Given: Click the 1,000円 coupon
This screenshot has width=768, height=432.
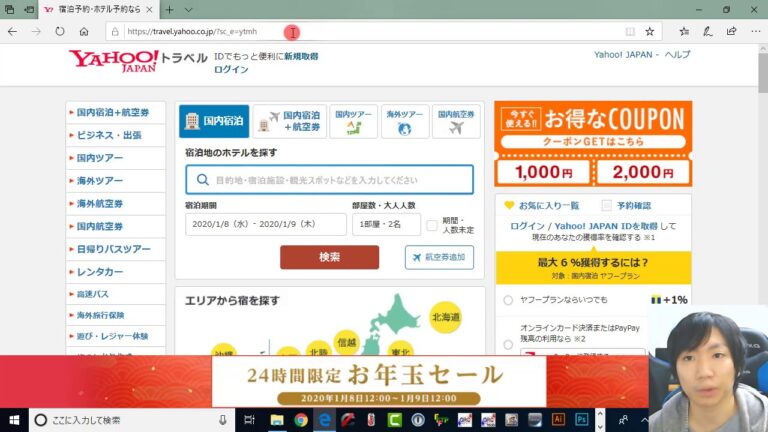Looking at the screenshot, I should point(544,172).
